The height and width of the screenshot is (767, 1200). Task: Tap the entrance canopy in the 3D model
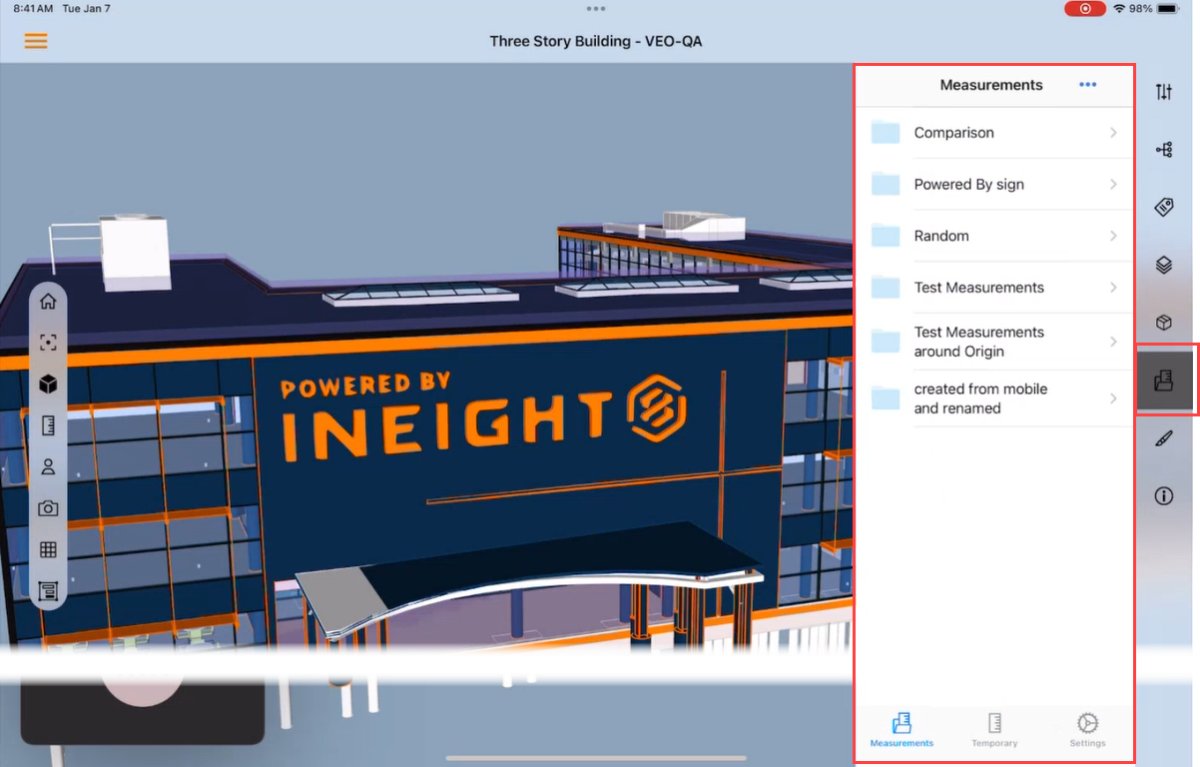coord(530,578)
